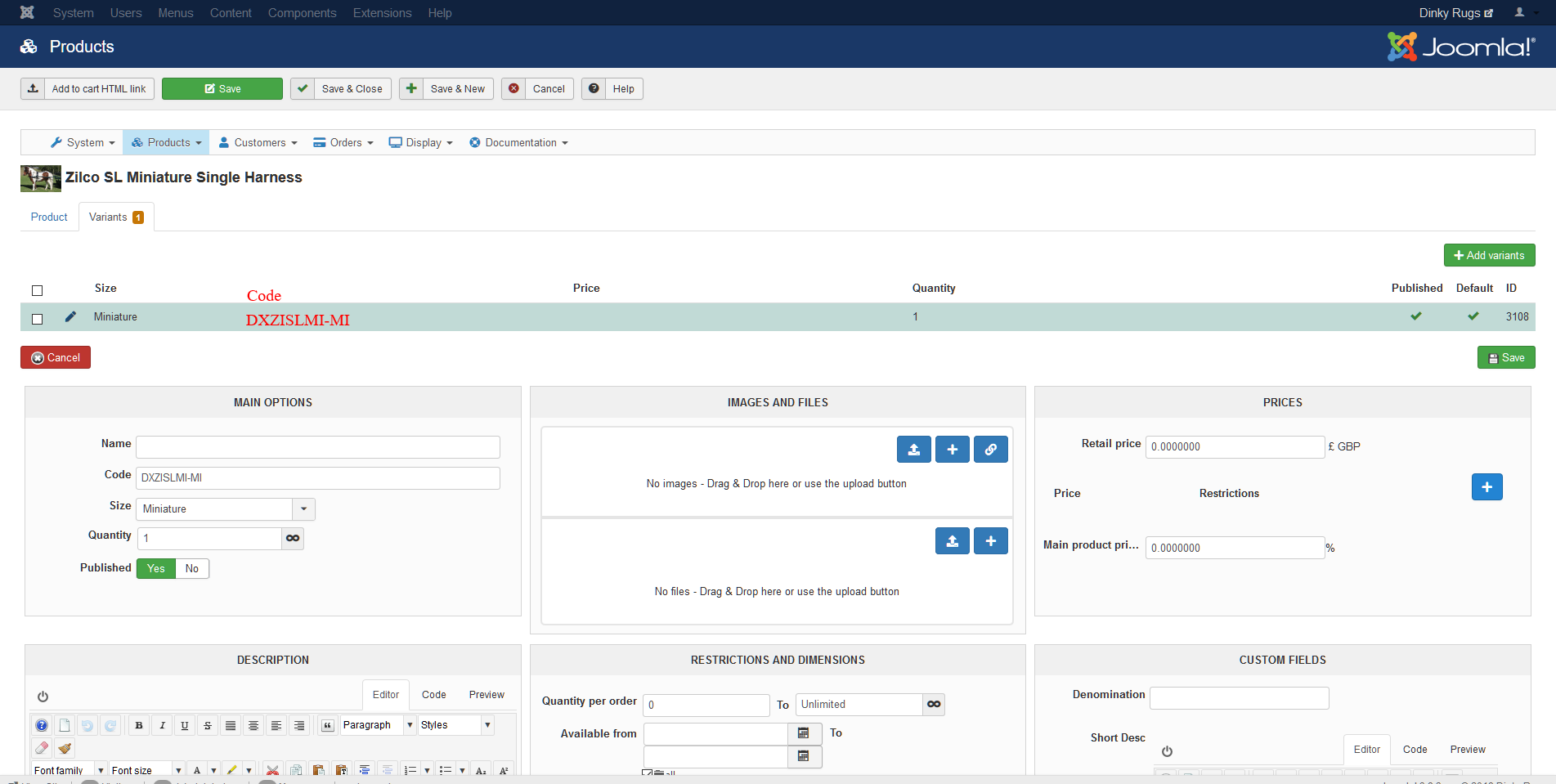Screen dimensions: 1556x784
Task: Click the green Save button in the top toolbar
Action: (222, 88)
